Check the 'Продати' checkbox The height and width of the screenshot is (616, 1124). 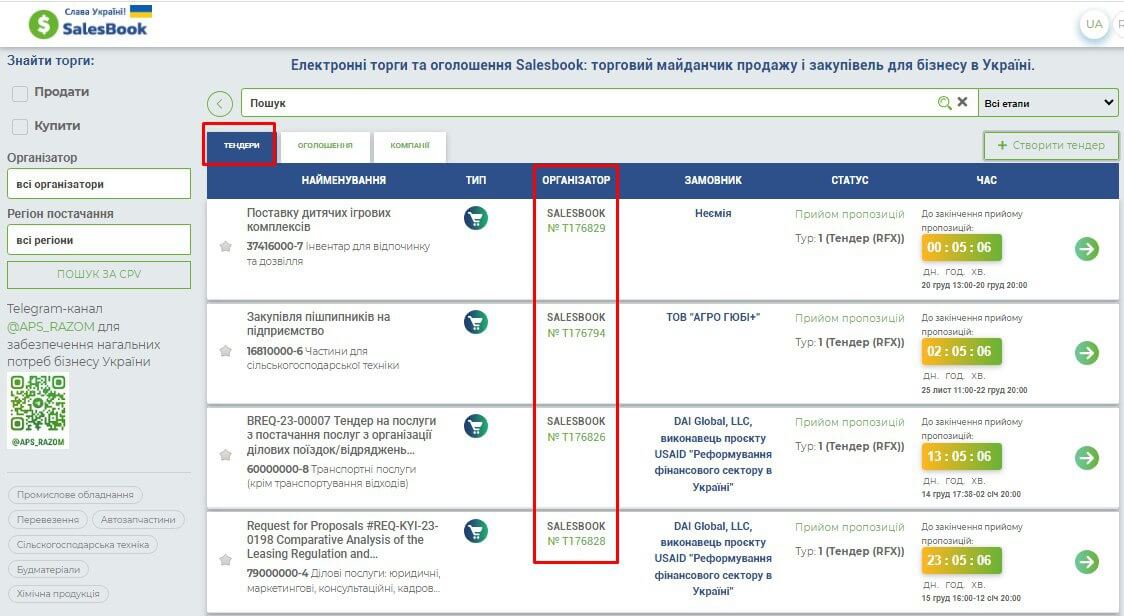pyautogui.click(x=20, y=93)
